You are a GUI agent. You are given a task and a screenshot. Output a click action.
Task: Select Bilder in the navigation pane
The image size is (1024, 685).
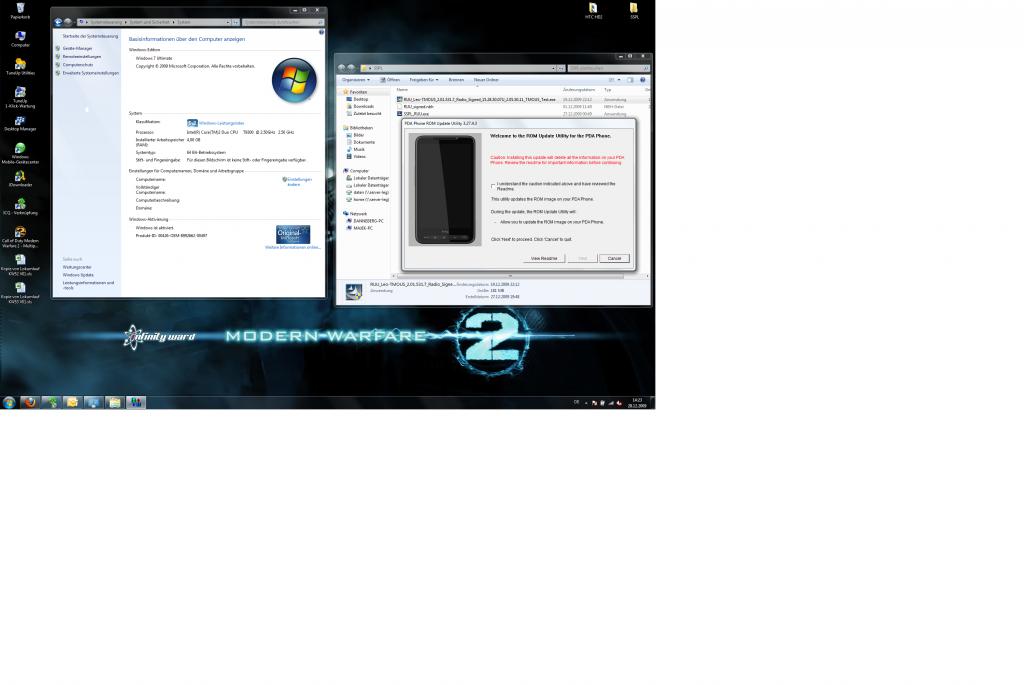point(359,135)
